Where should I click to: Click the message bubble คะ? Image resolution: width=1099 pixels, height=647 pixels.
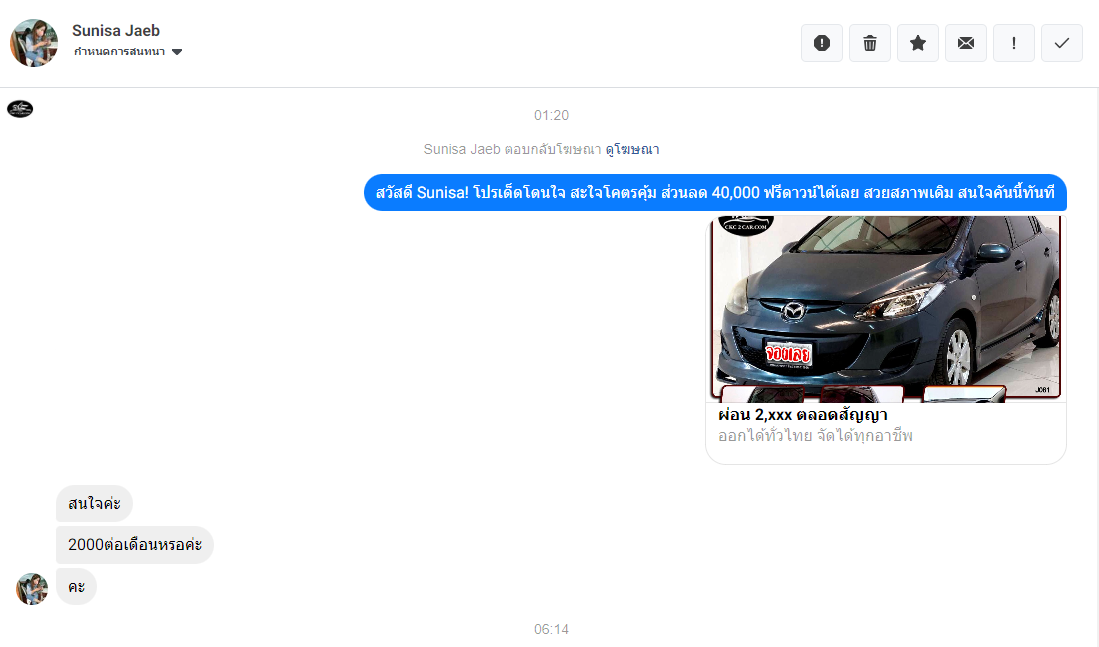(76, 587)
